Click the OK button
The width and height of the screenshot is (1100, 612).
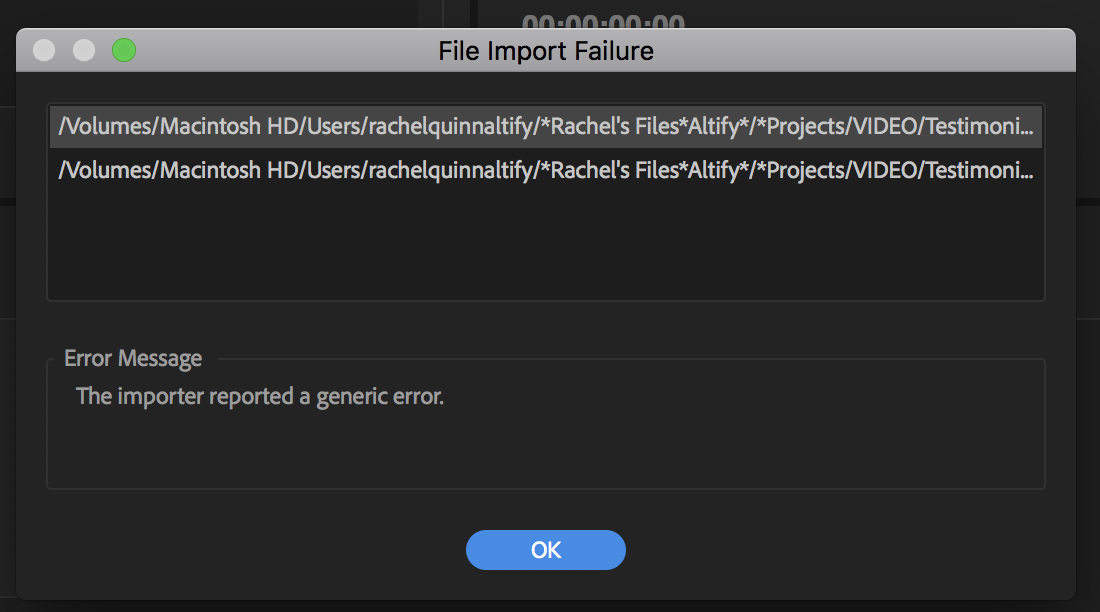coord(546,550)
